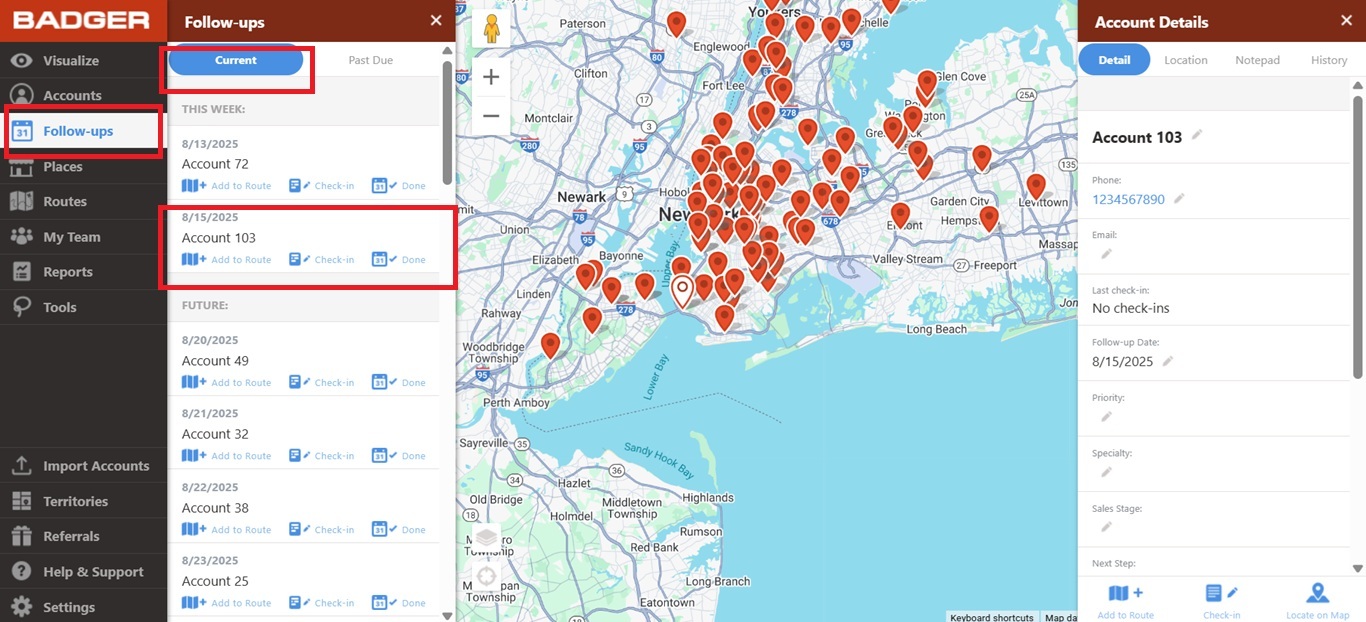The height and width of the screenshot is (622, 1366).
Task: Click the Follow-ups list scrollbar
Action: point(447,123)
